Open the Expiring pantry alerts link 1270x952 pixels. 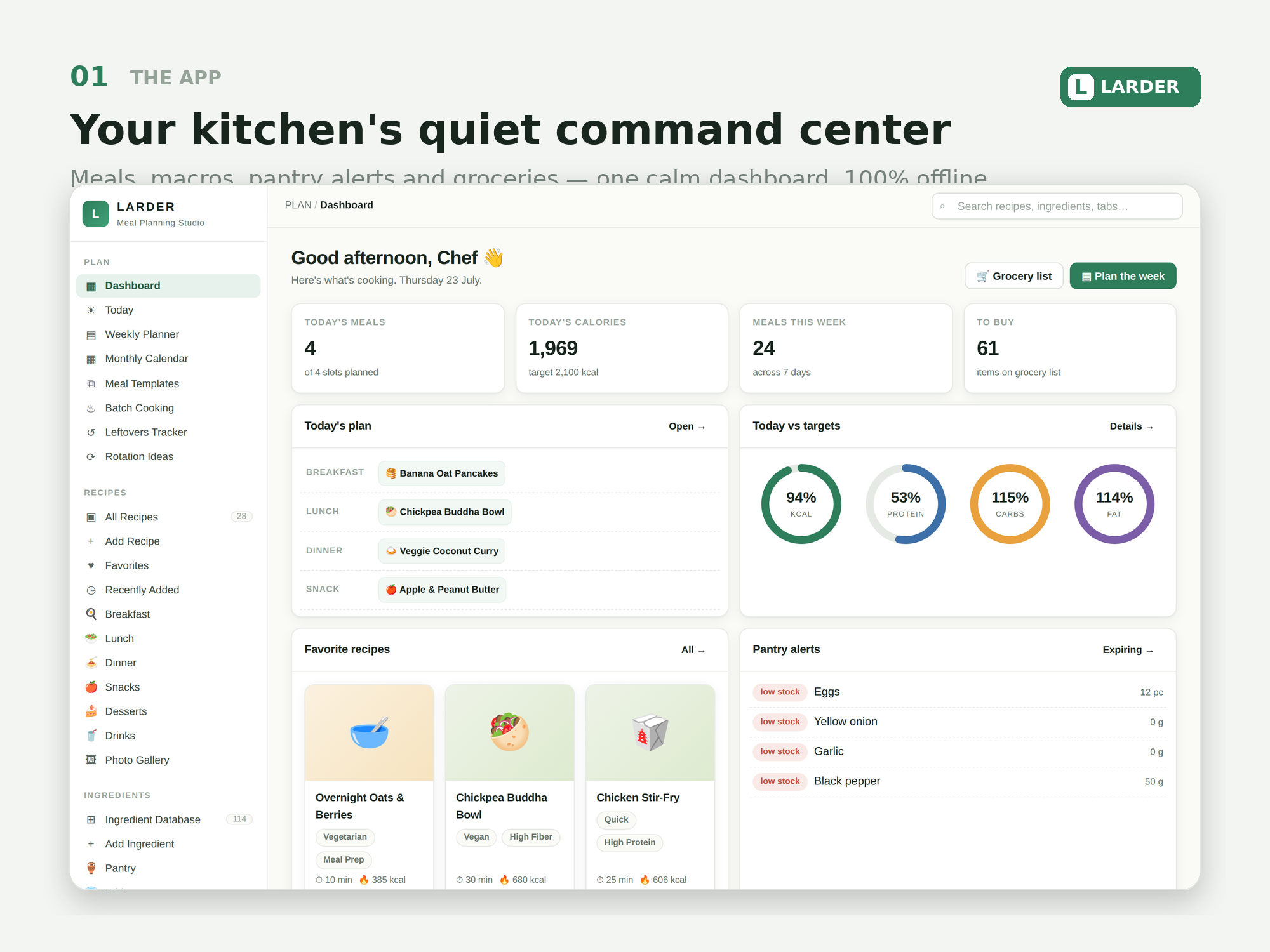tap(1128, 650)
